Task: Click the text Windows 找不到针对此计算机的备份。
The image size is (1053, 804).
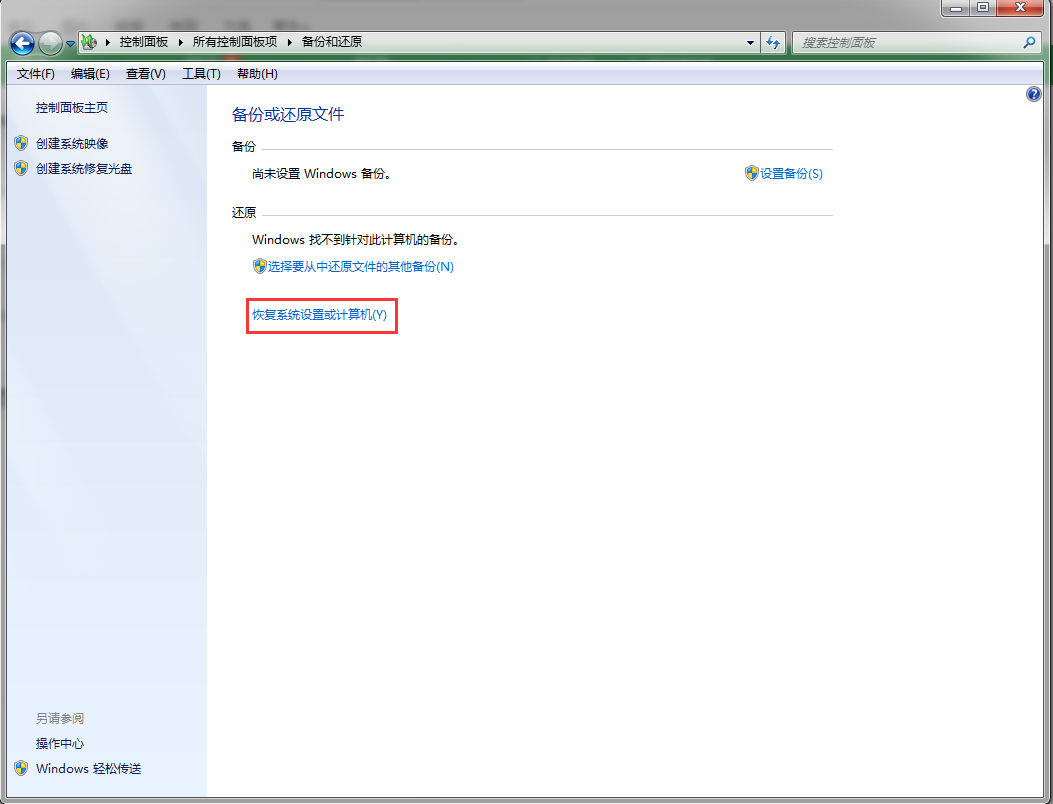Action: 356,239
